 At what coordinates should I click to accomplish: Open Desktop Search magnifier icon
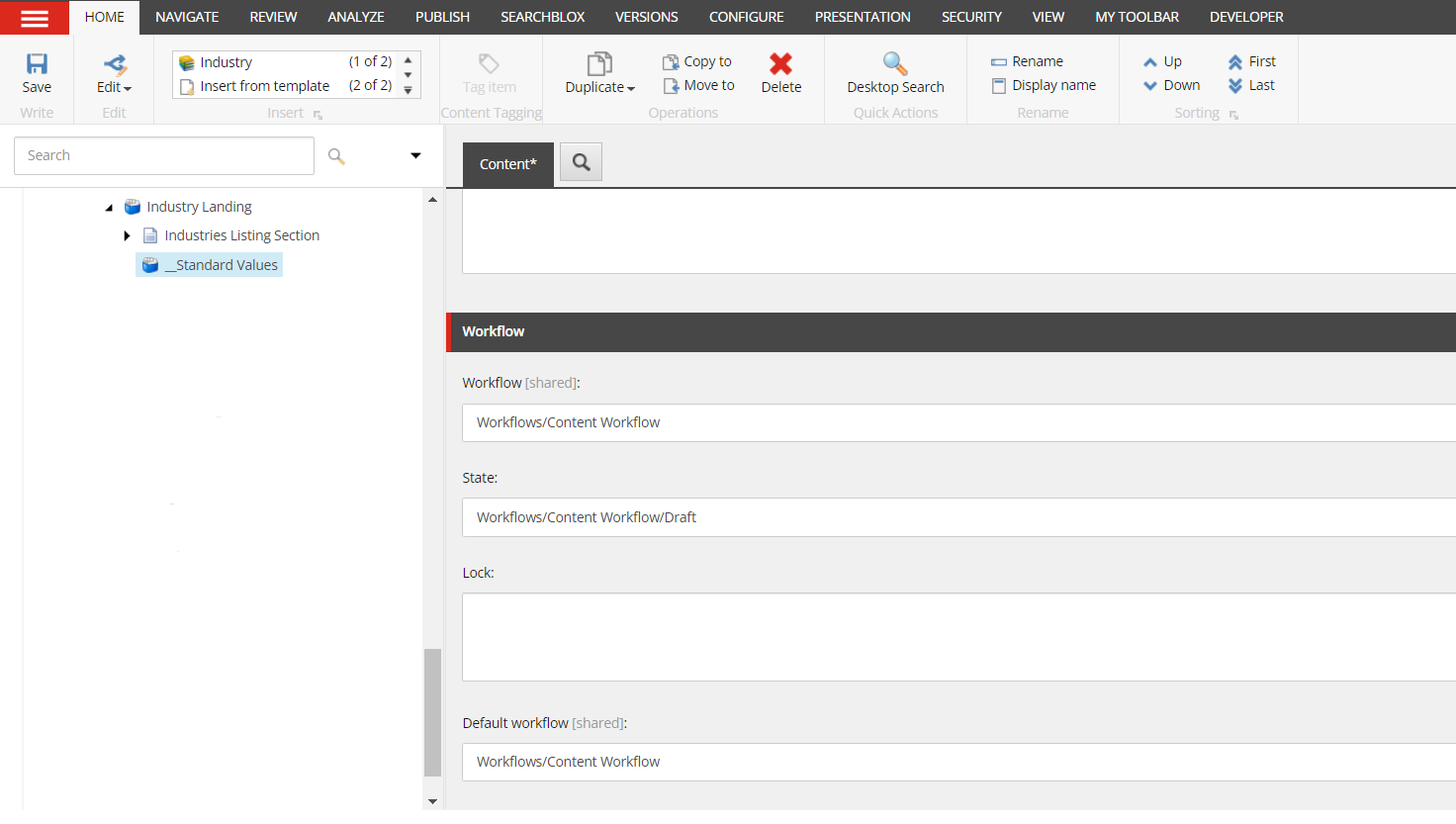click(895, 64)
